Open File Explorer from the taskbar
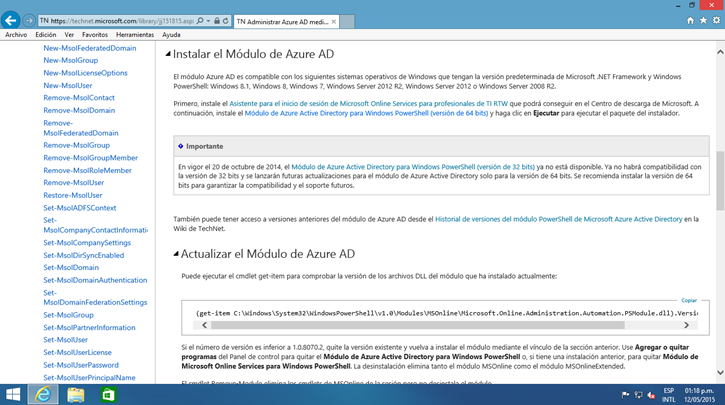Screen dimensions: 725x405 click(76, 394)
